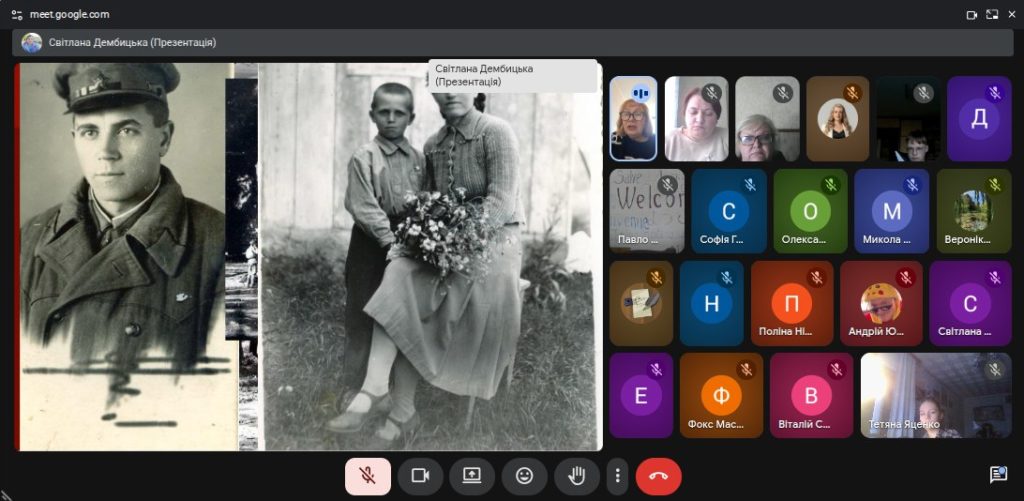Click the present screen button

point(472,476)
